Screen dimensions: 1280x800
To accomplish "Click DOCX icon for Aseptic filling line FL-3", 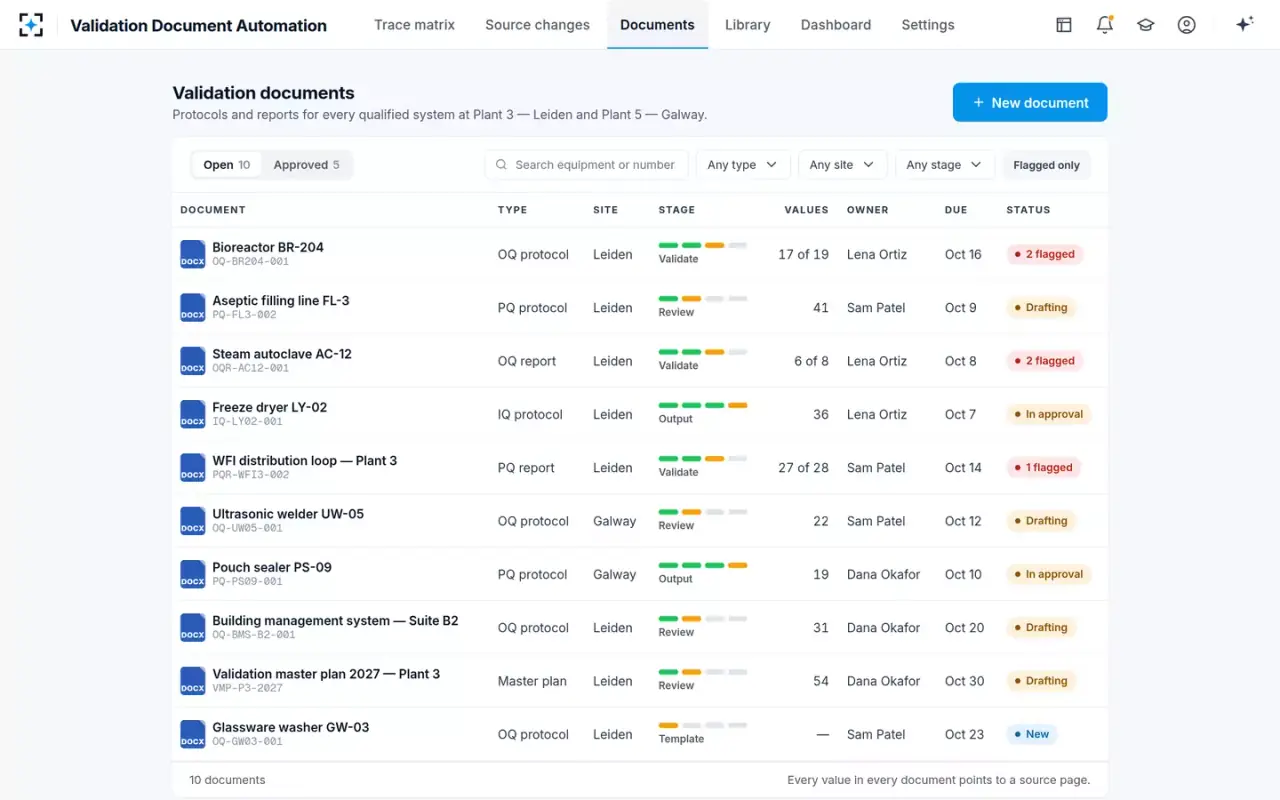I will (x=192, y=307).
